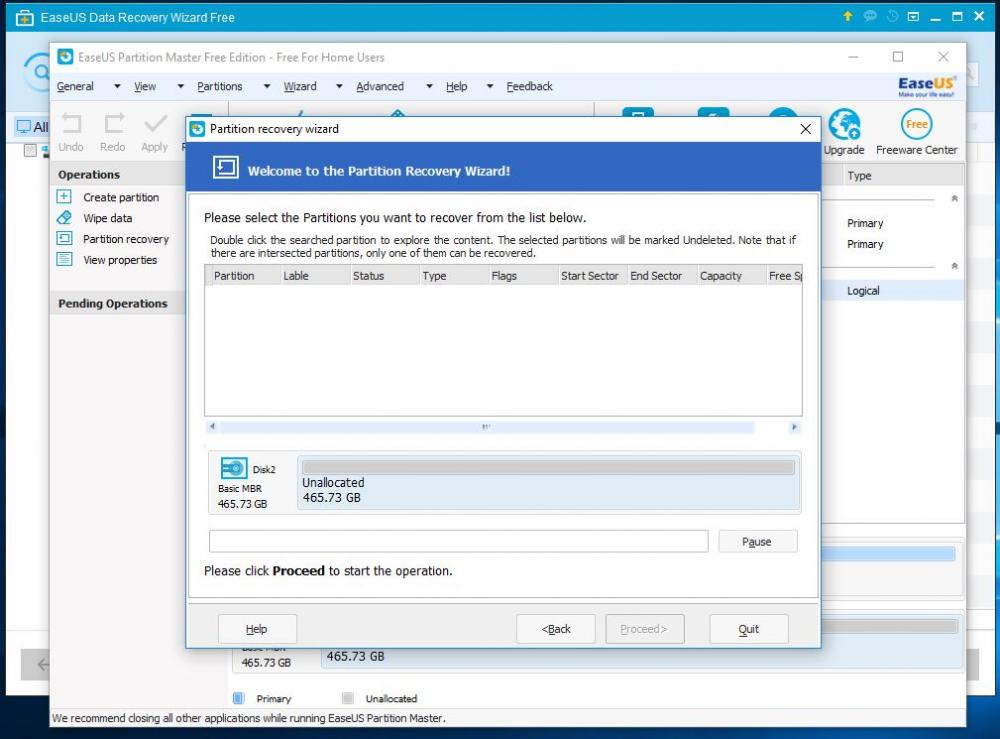The width and height of the screenshot is (1000, 739).
Task: Open the Help menu
Action: [x=456, y=86]
